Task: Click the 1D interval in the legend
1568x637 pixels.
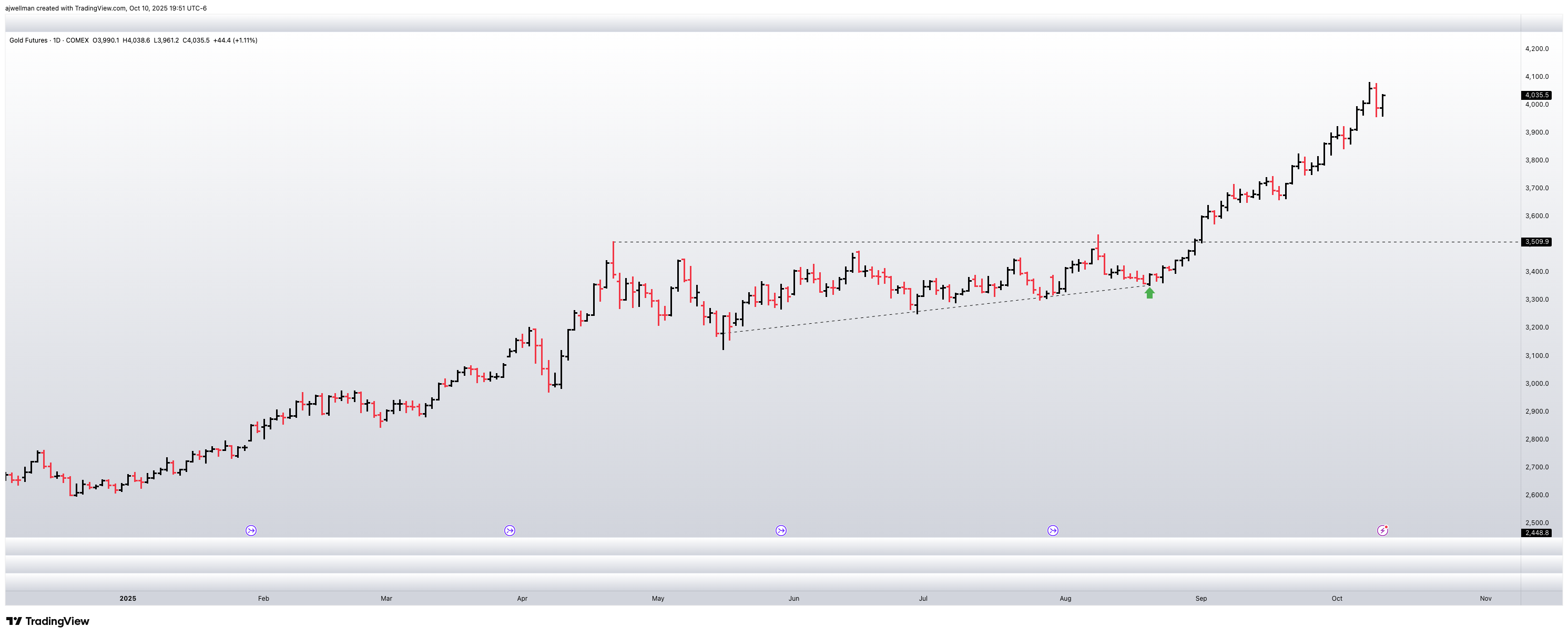Action: pos(57,40)
